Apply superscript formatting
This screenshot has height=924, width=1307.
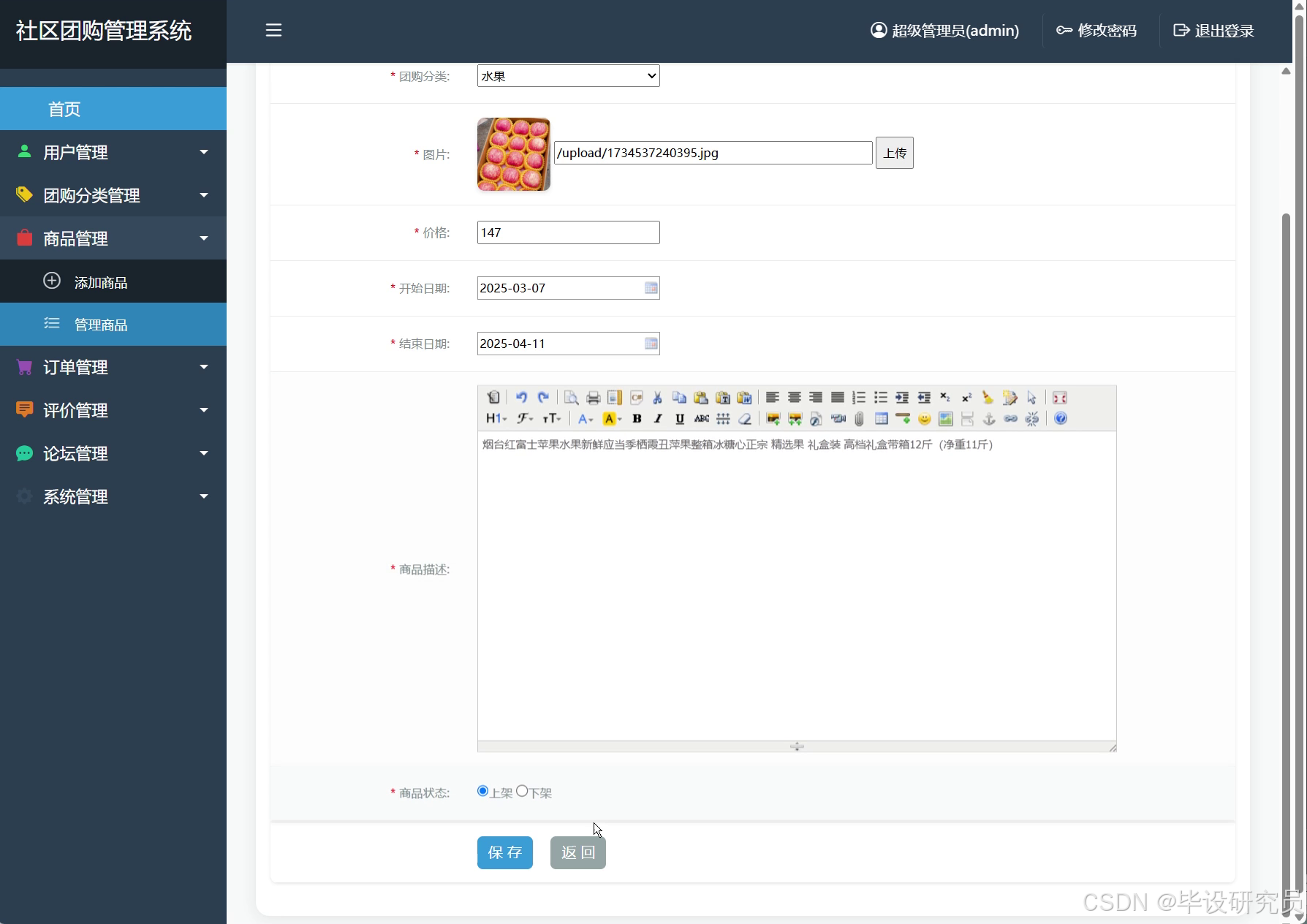[967, 398]
